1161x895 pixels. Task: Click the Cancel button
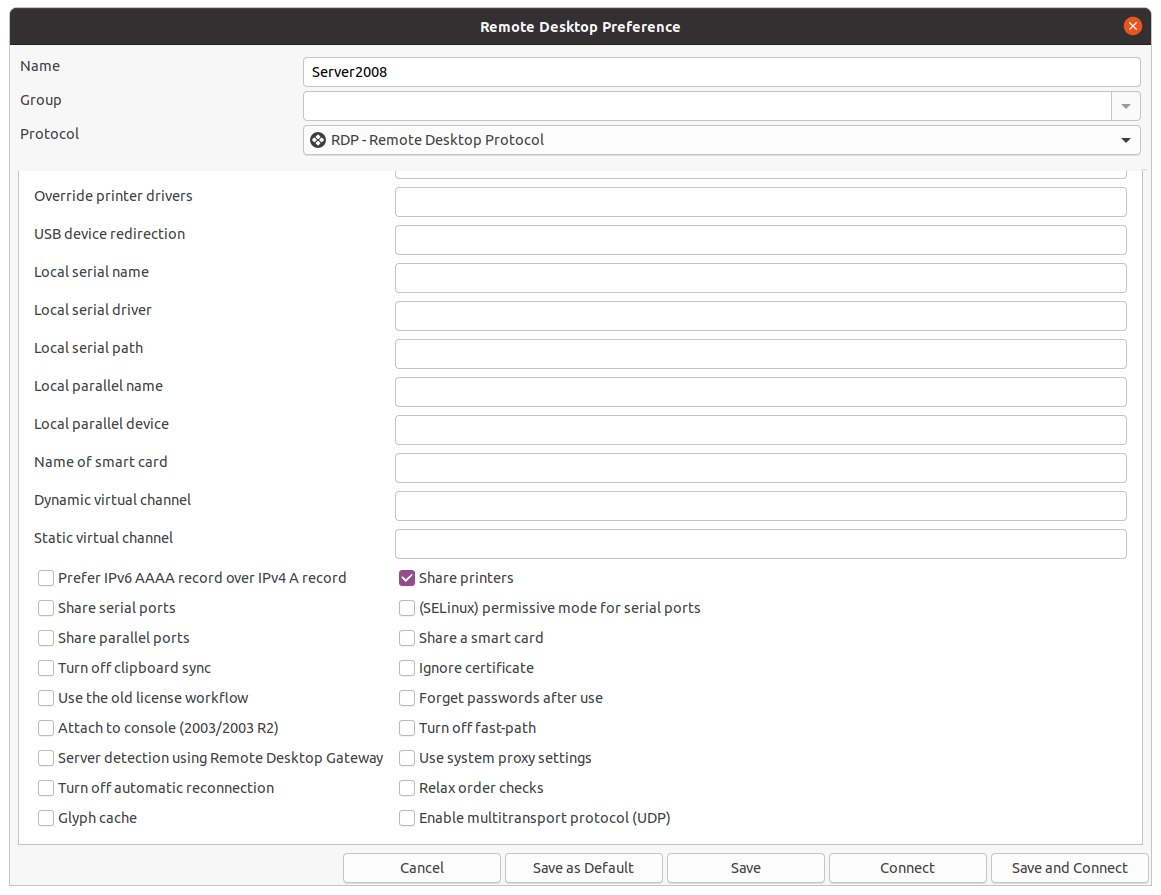pyautogui.click(x=422, y=868)
